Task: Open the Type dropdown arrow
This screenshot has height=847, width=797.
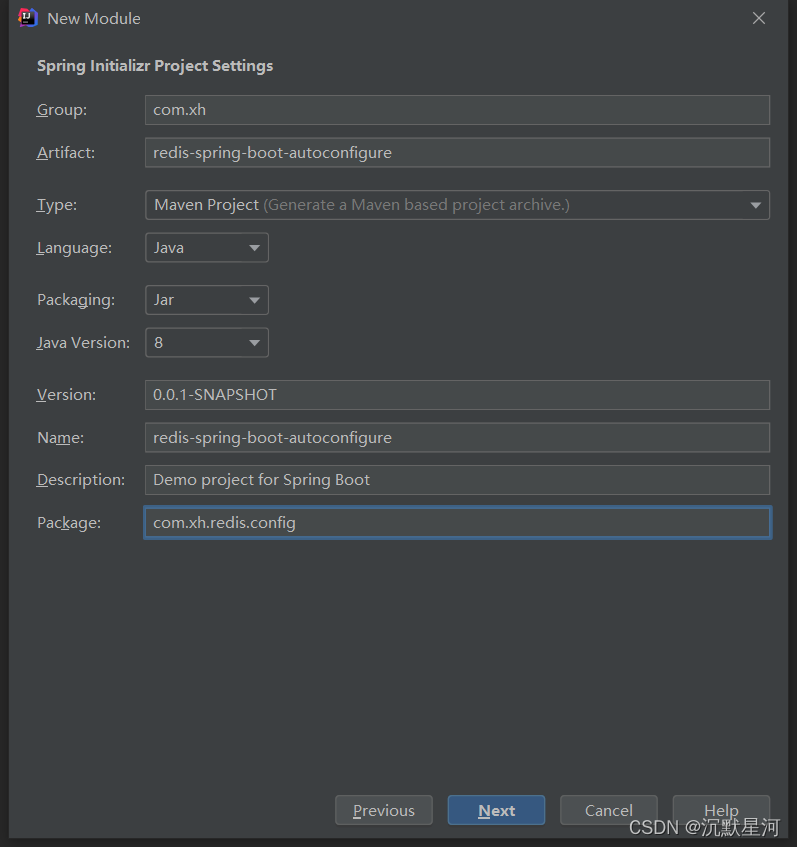Action: [x=755, y=205]
